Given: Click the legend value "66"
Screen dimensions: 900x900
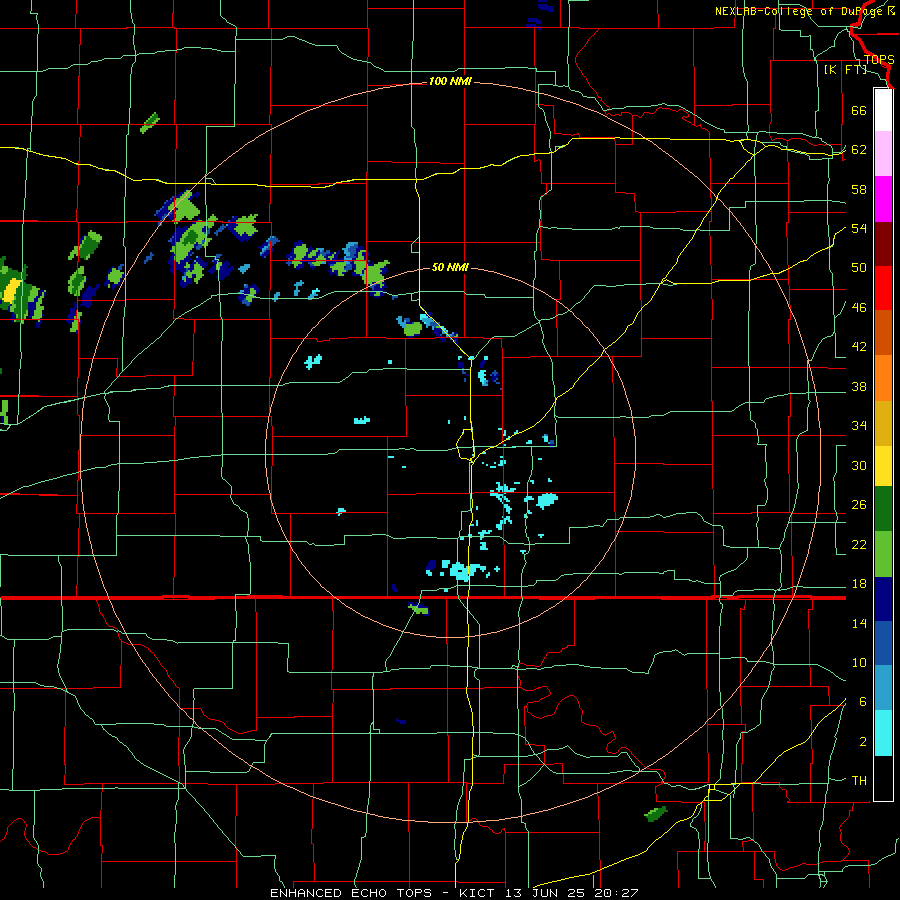Looking at the screenshot, I should pyautogui.click(x=859, y=110).
